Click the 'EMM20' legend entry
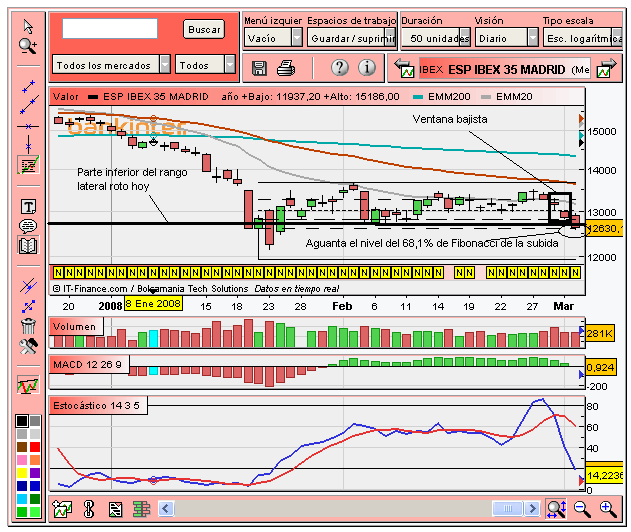Viewport: 631px width, 532px height. [x=507, y=97]
